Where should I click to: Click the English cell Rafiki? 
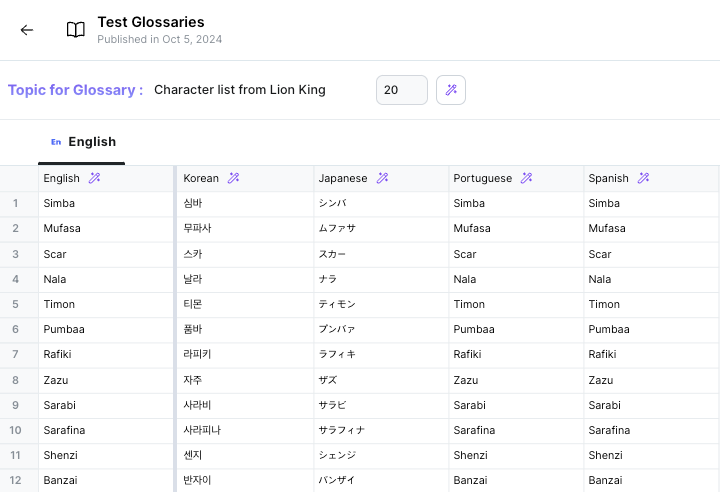click(x=106, y=354)
